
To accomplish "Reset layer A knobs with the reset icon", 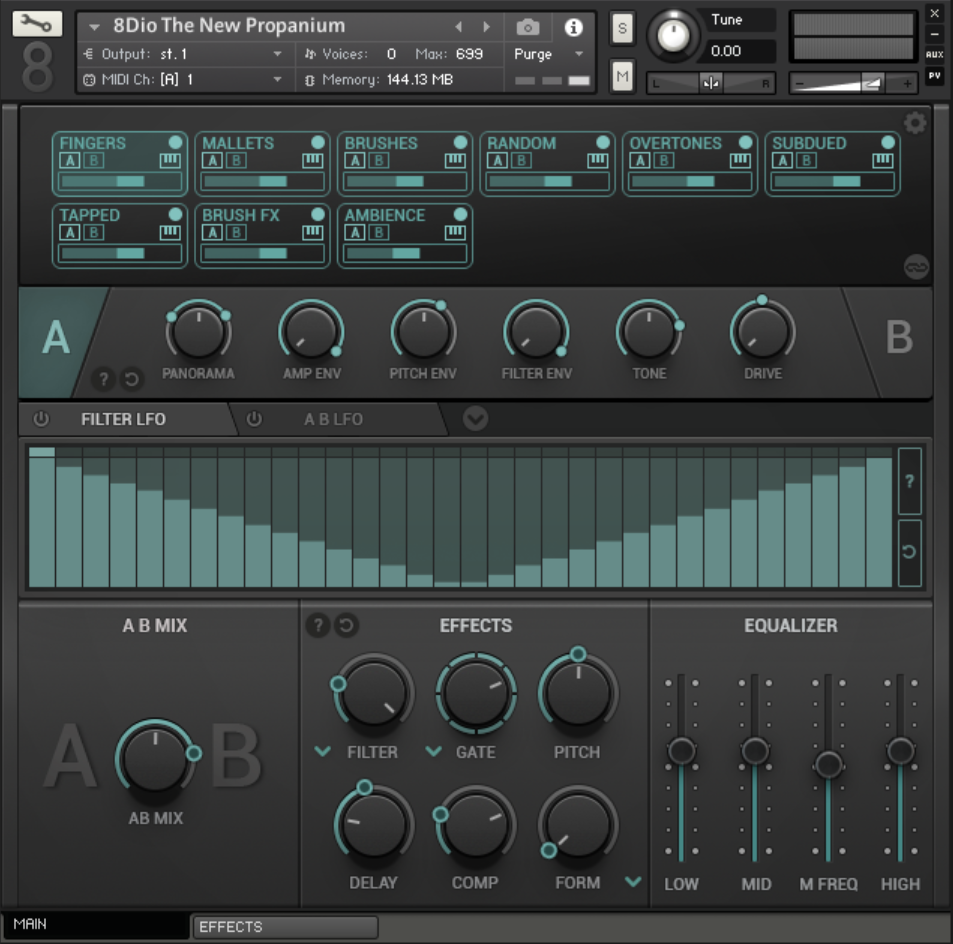I will 131,379.
